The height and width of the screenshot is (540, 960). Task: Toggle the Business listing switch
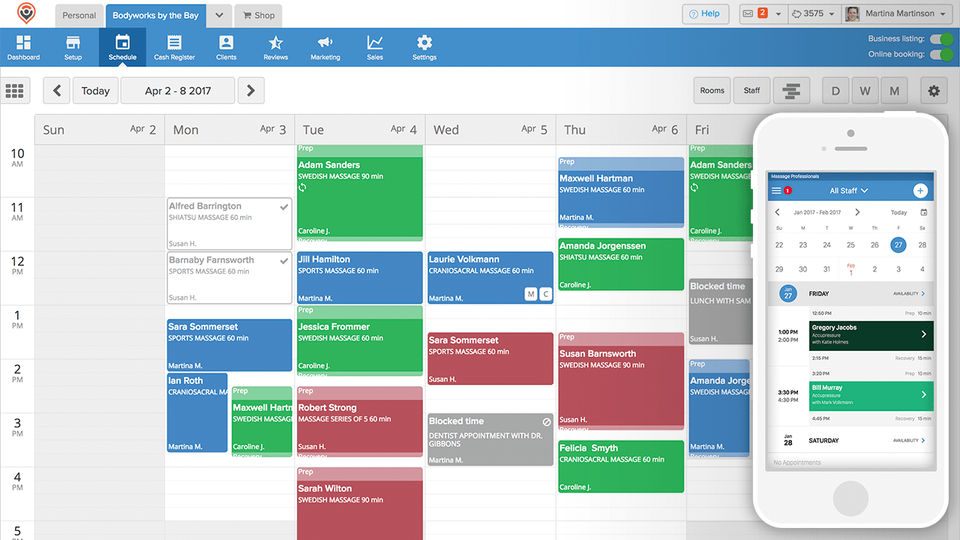pos(941,39)
